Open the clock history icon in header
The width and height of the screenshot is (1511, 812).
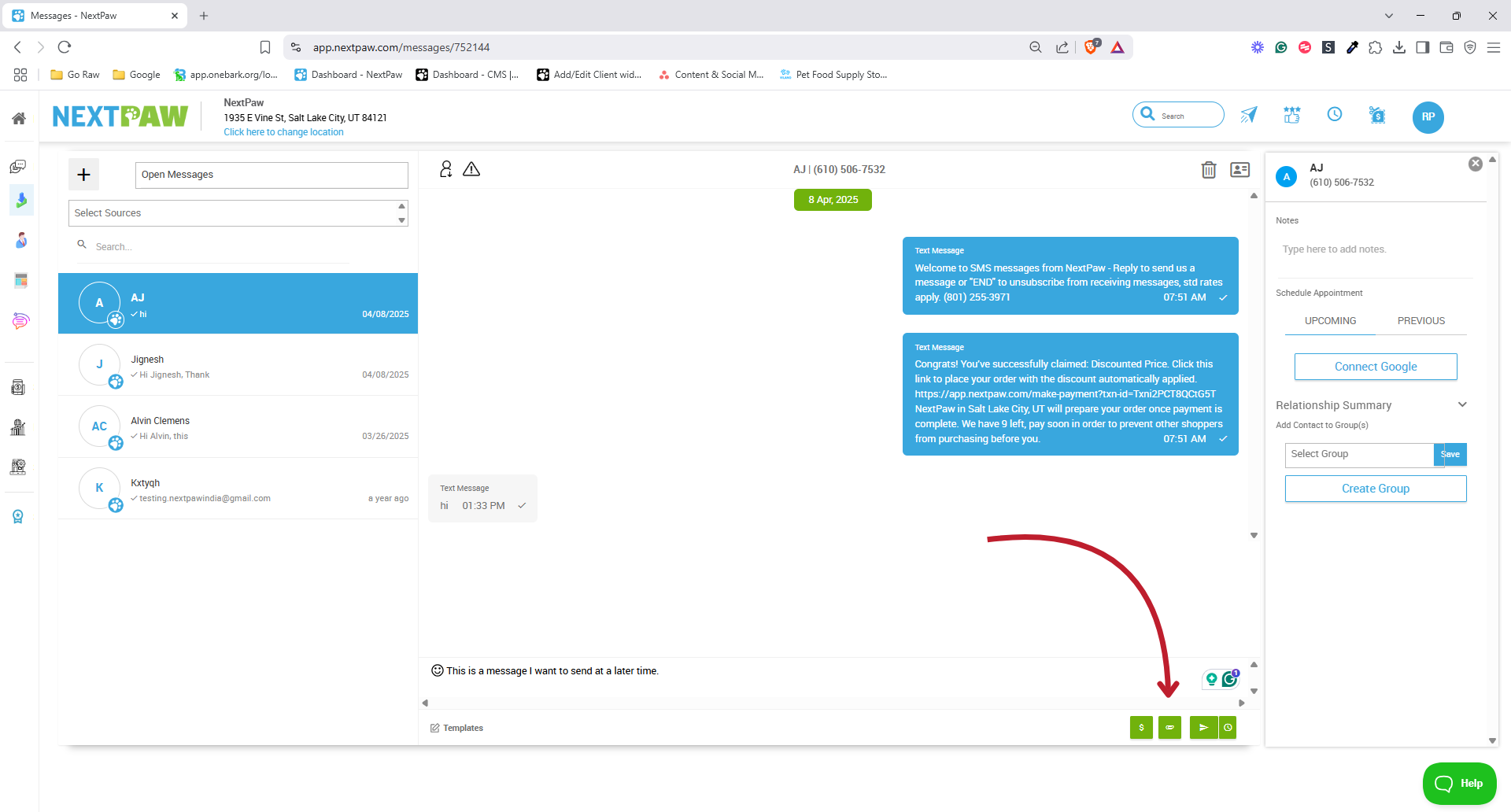point(1335,115)
